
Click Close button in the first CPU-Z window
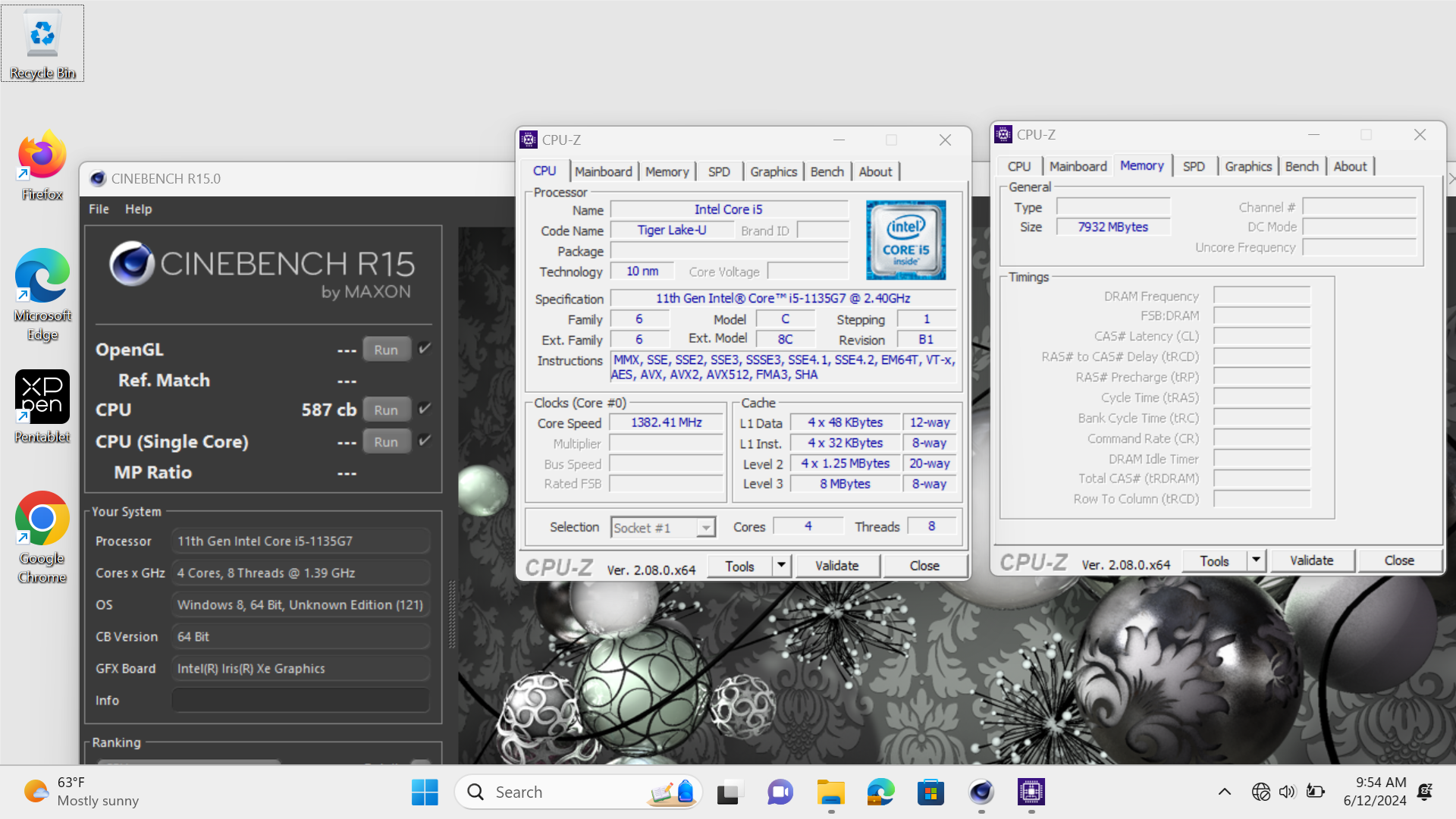(x=924, y=565)
